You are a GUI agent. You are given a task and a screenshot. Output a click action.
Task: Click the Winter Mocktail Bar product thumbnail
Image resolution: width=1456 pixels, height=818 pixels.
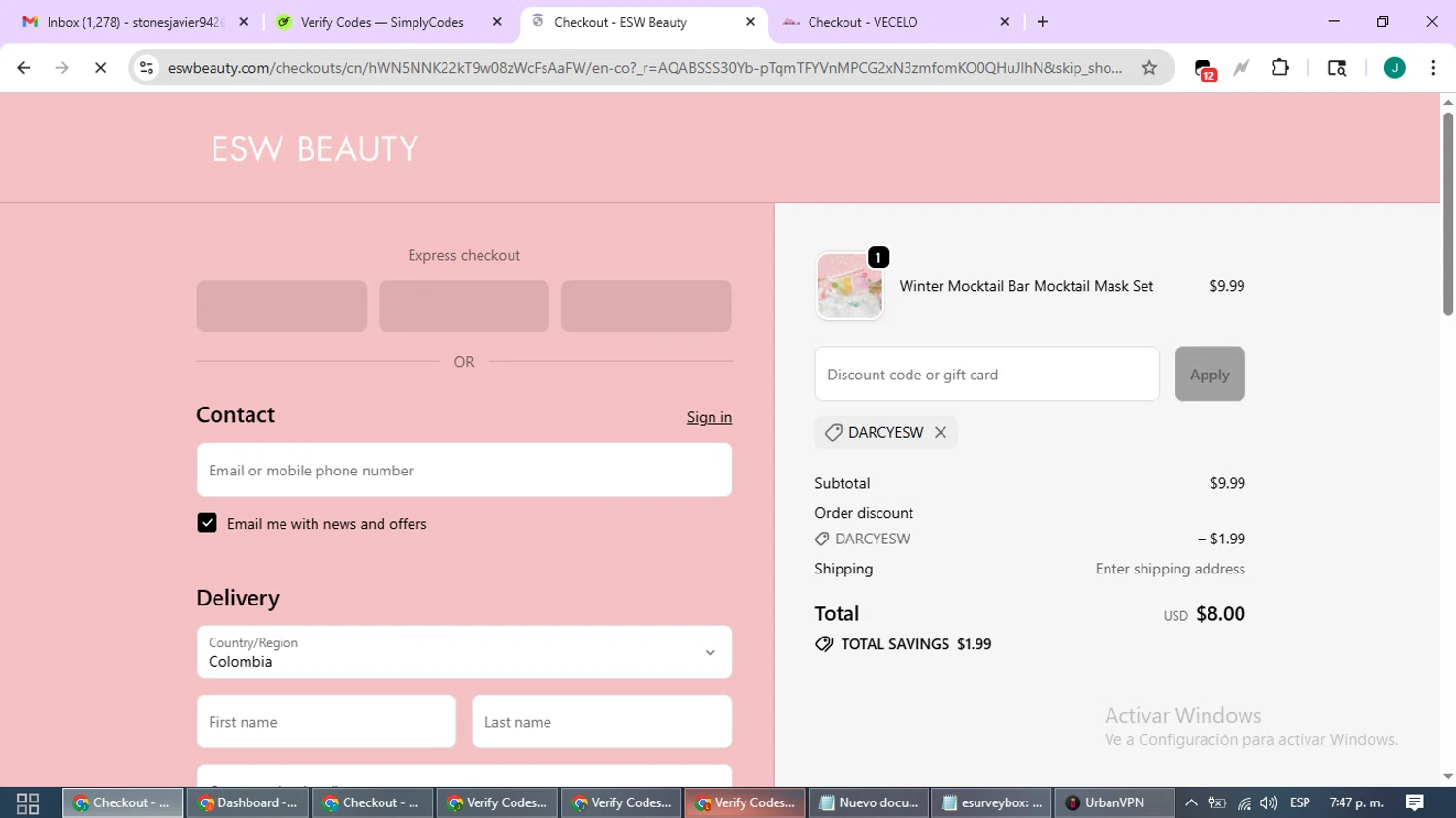tap(850, 286)
